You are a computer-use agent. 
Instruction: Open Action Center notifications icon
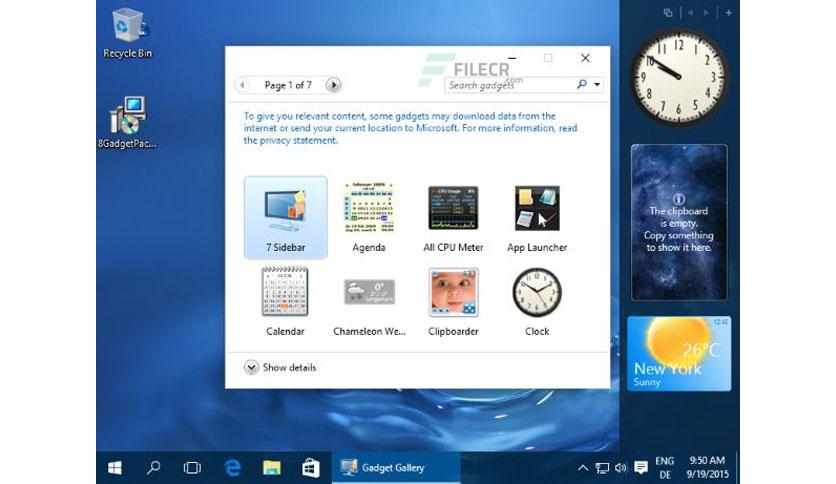coord(641,467)
